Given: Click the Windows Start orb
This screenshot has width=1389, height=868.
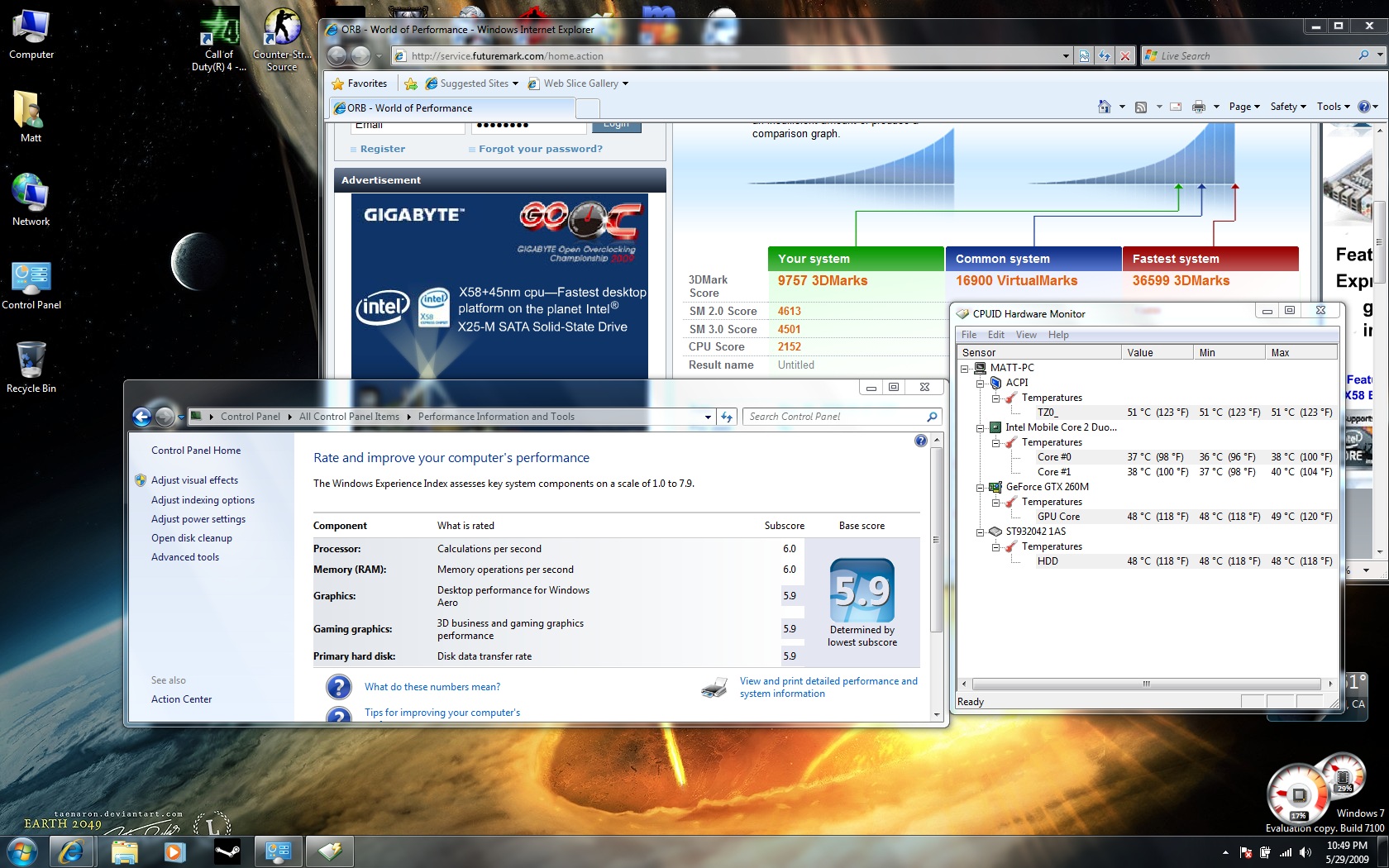Looking at the screenshot, I should pos(21,851).
